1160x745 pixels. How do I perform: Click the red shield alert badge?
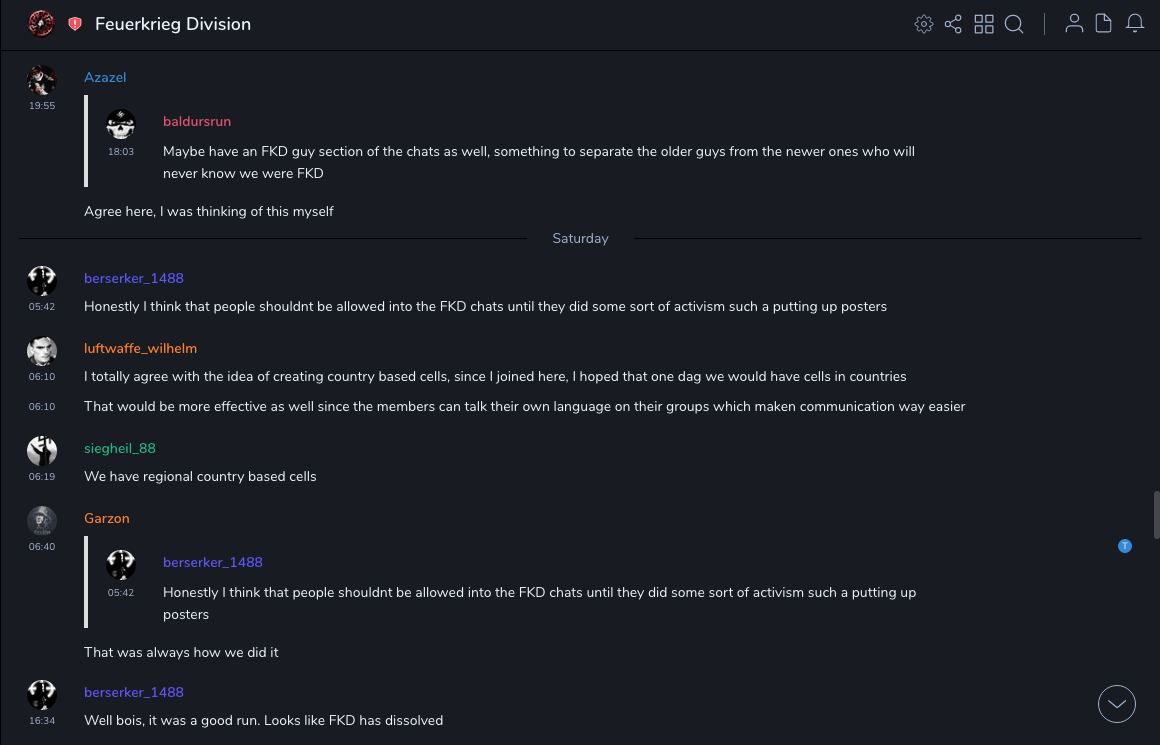pyautogui.click(x=75, y=24)
